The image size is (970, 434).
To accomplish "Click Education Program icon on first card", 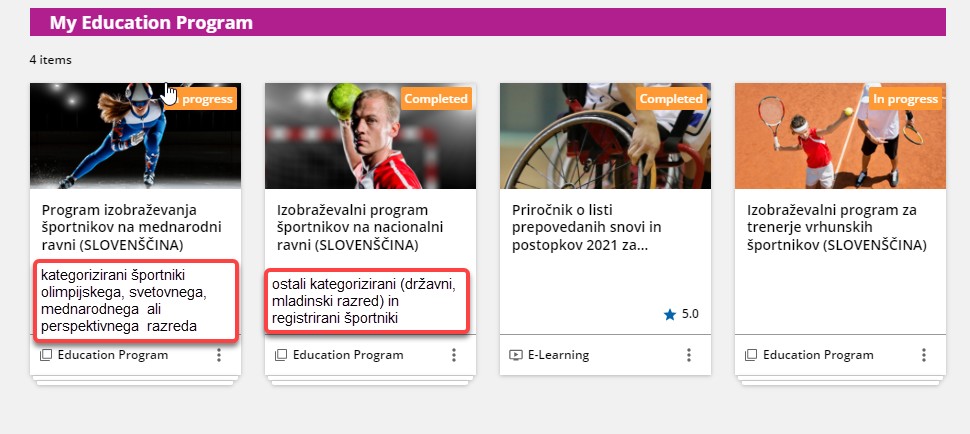I will point(46,355).
